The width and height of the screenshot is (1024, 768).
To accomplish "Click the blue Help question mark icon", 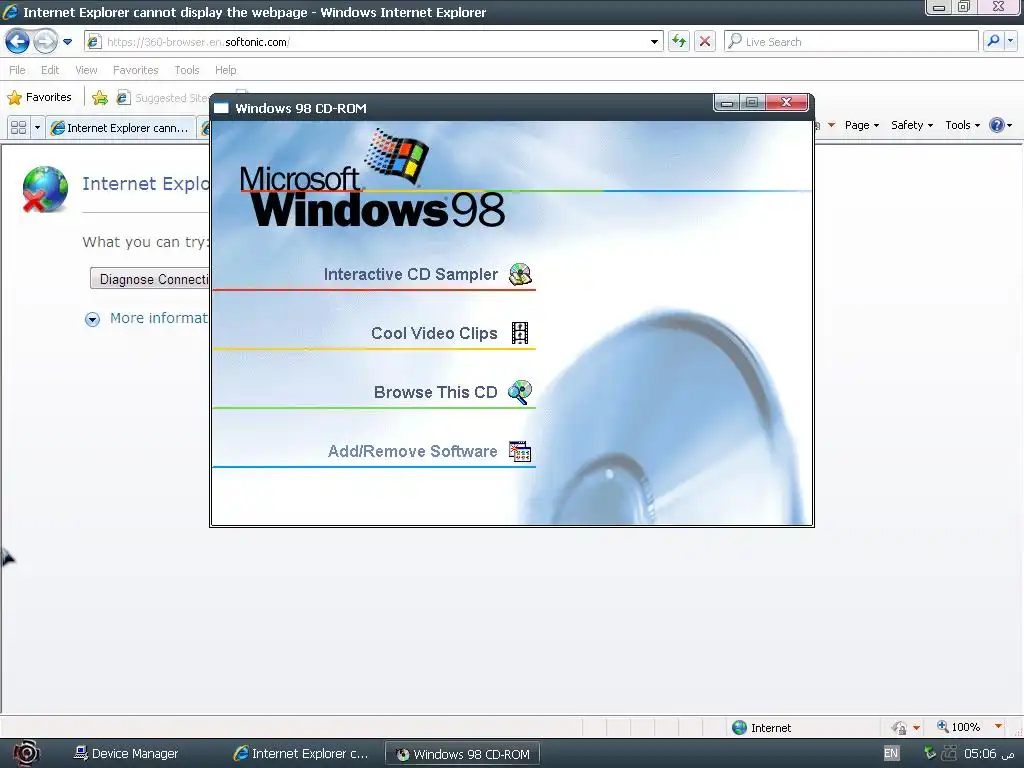I will pyautogui.click(x=997, y=125).
